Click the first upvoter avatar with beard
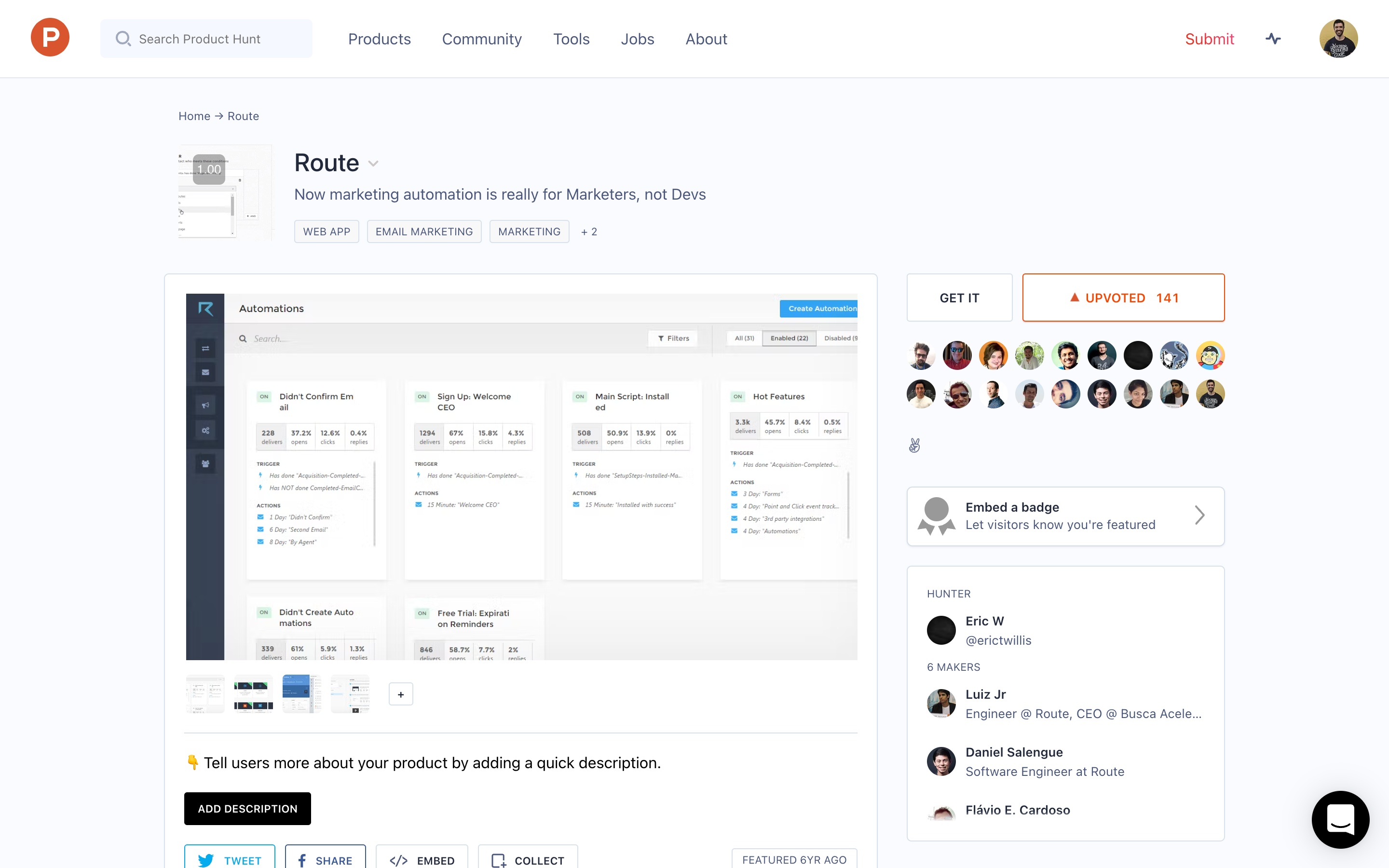The height and width of the screenshot is (868, 1389). pos(921,355)
